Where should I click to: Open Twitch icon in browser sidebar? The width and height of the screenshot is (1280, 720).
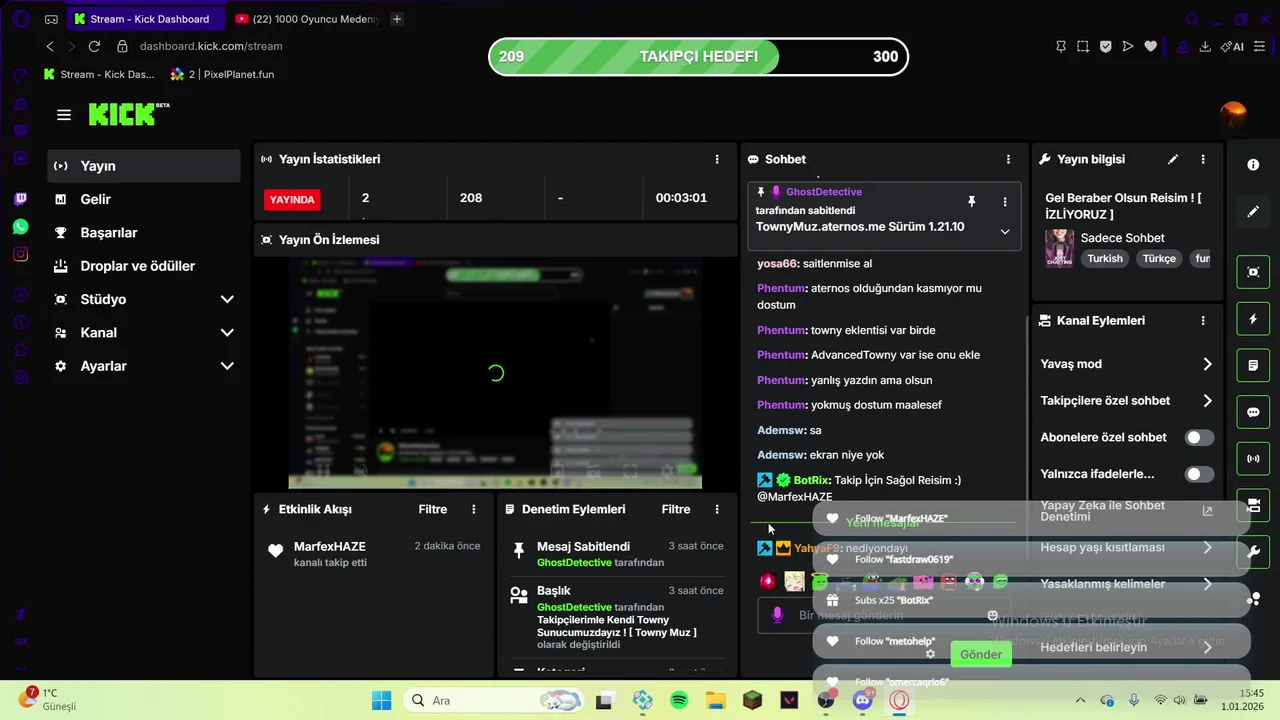tap(21, 199)
